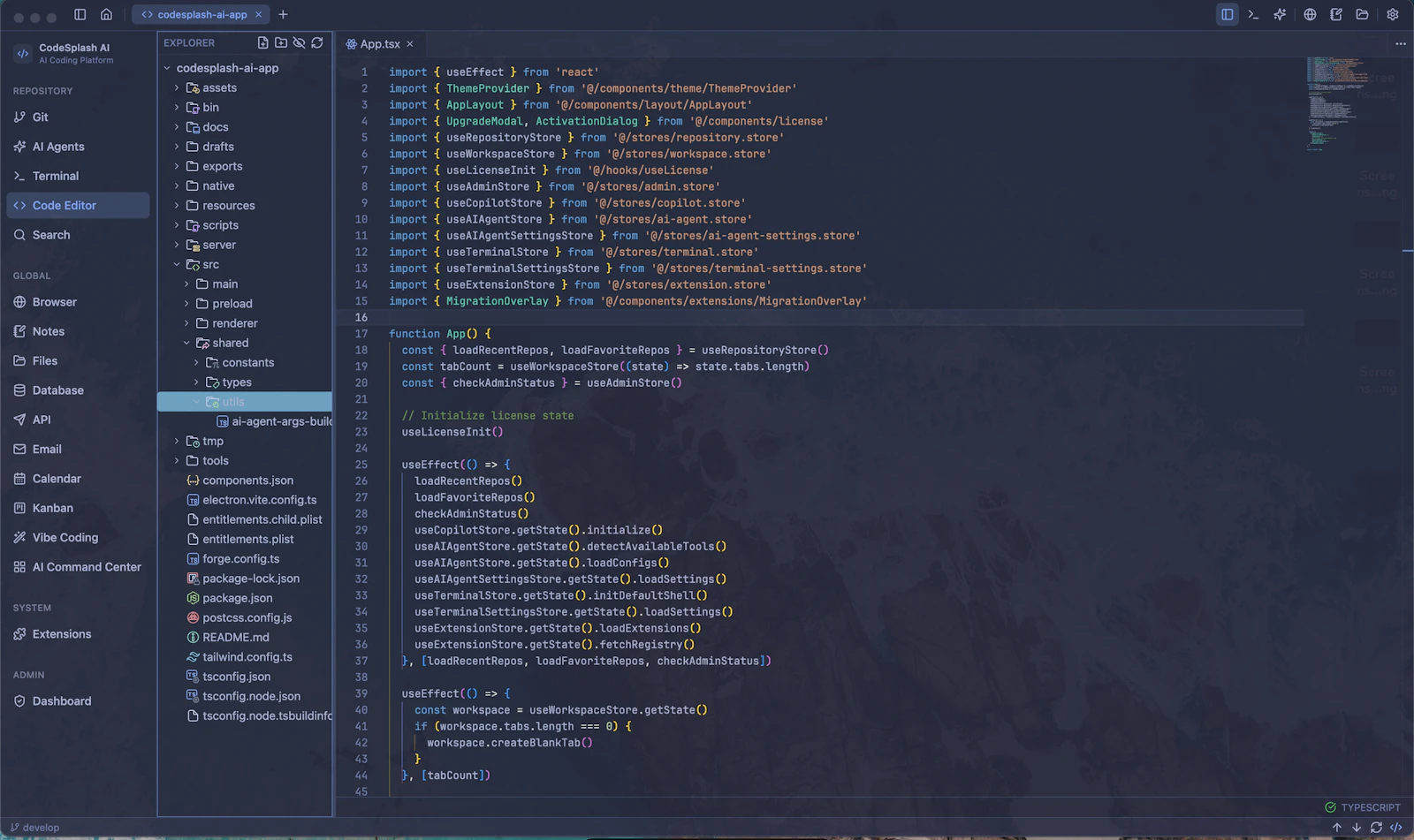1414x840 pixels.
Task: Select the utils folder
Action: click(x=246, y=402)
